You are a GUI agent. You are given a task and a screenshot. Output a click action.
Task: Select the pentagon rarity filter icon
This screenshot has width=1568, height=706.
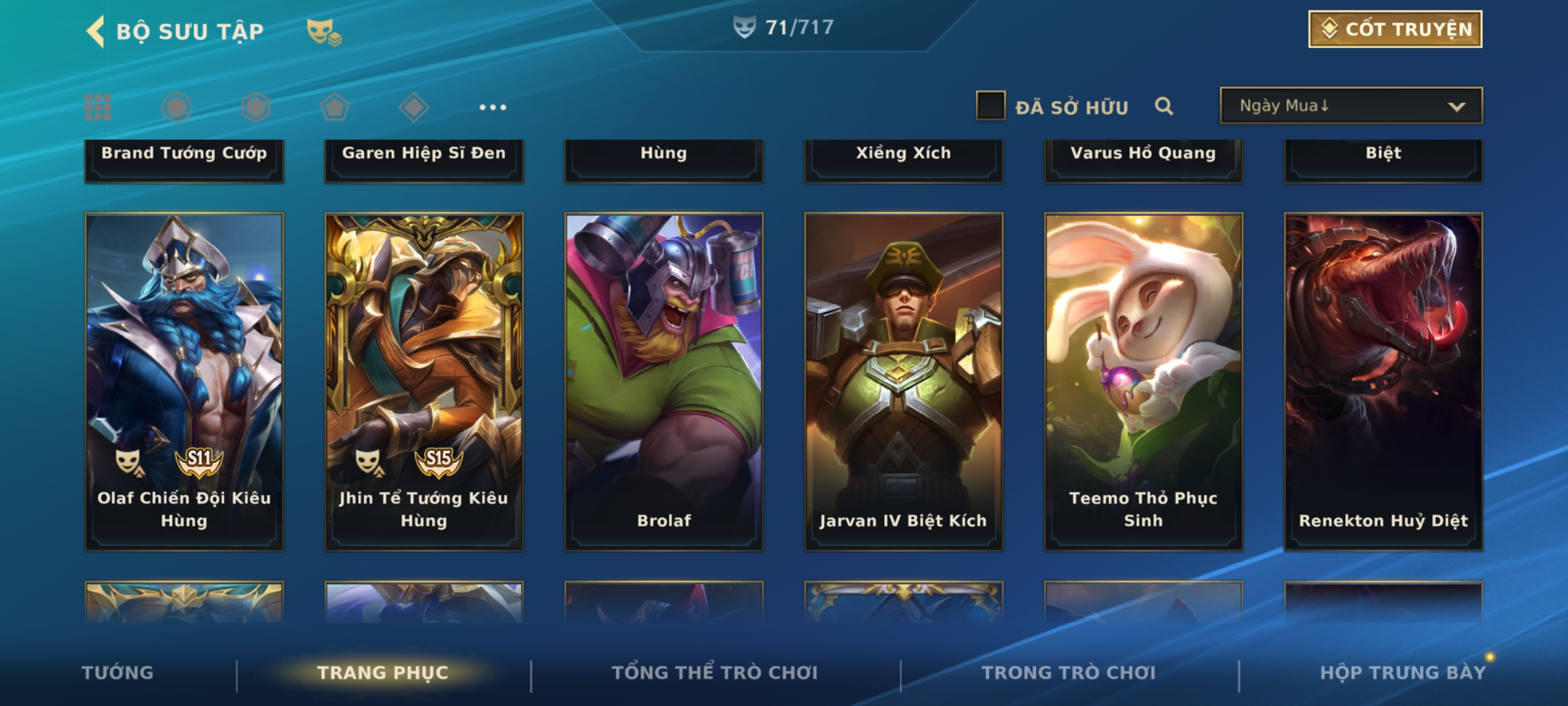tap(335, 107)
